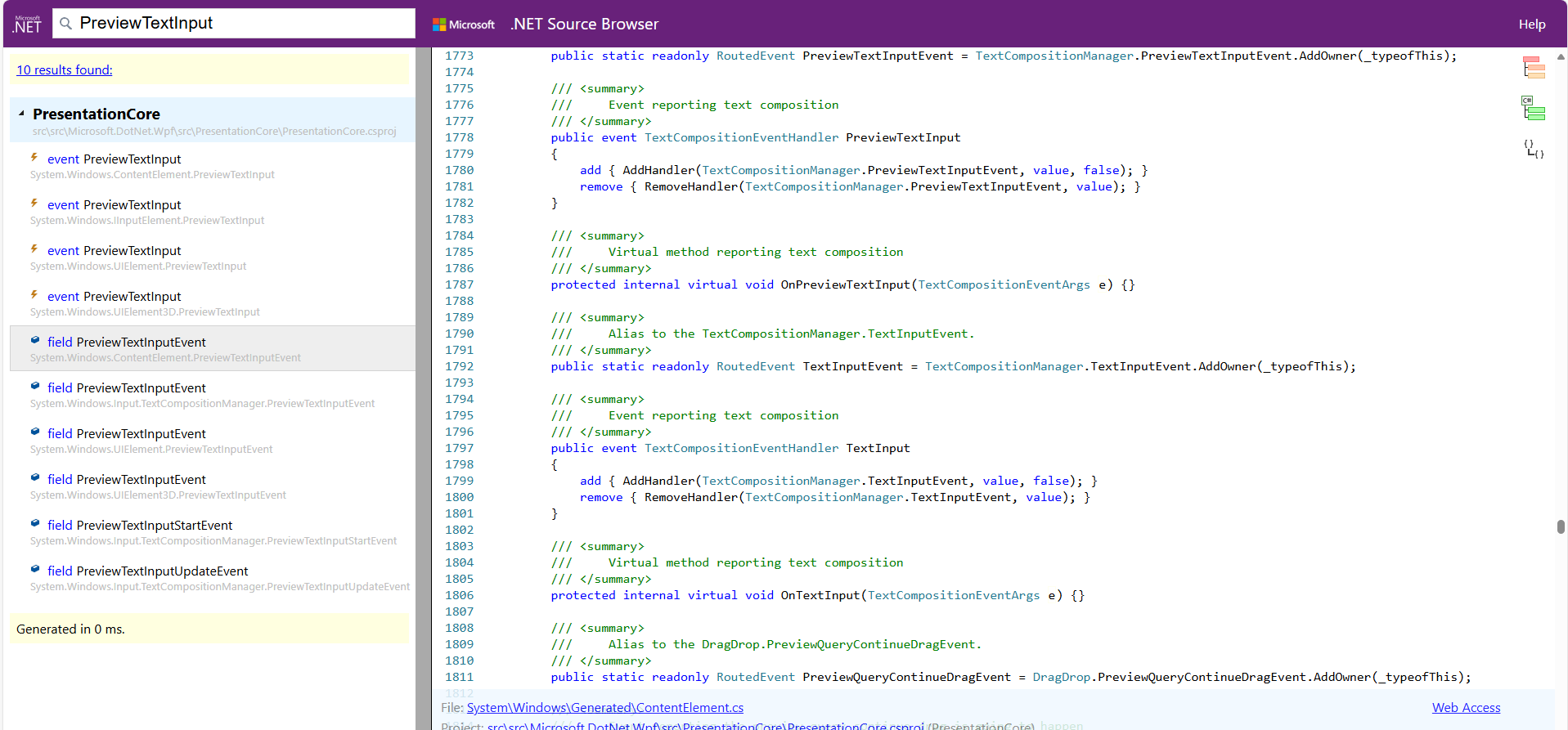The height and width of the screenshot is (730, 1568).
Task: Click TextCompositionEventHandler type on line 1778
Action: (742, 137)
